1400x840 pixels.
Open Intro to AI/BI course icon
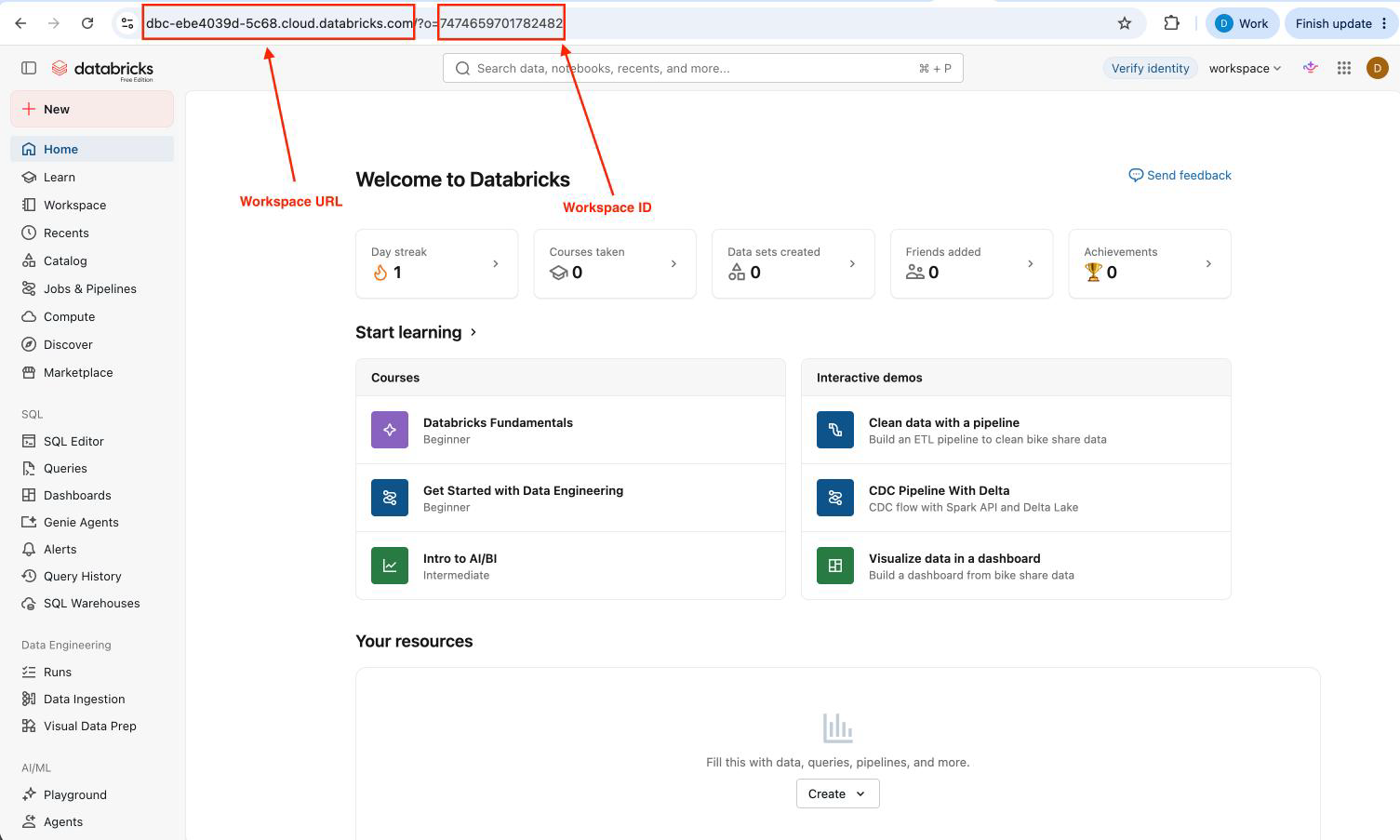pyautogui.click(x=390, y=566)
